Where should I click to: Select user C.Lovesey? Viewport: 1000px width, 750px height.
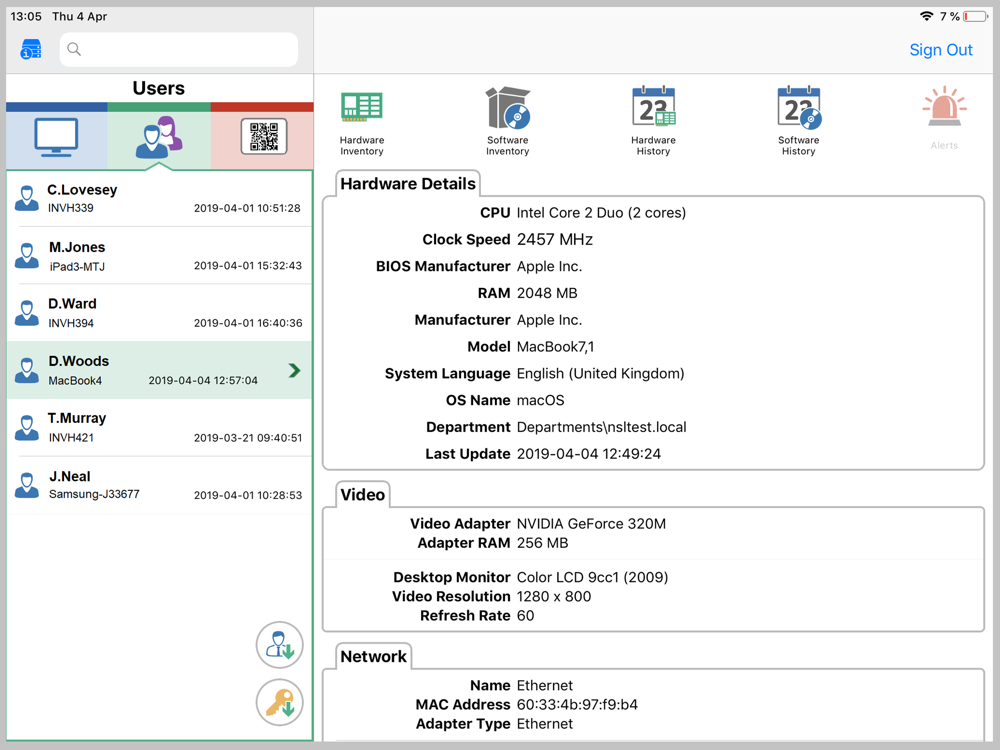[159, 198]
